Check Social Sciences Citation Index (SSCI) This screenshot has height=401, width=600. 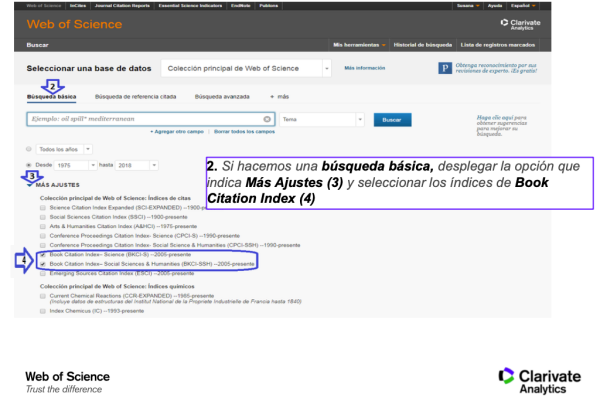(x=42, y=217)
